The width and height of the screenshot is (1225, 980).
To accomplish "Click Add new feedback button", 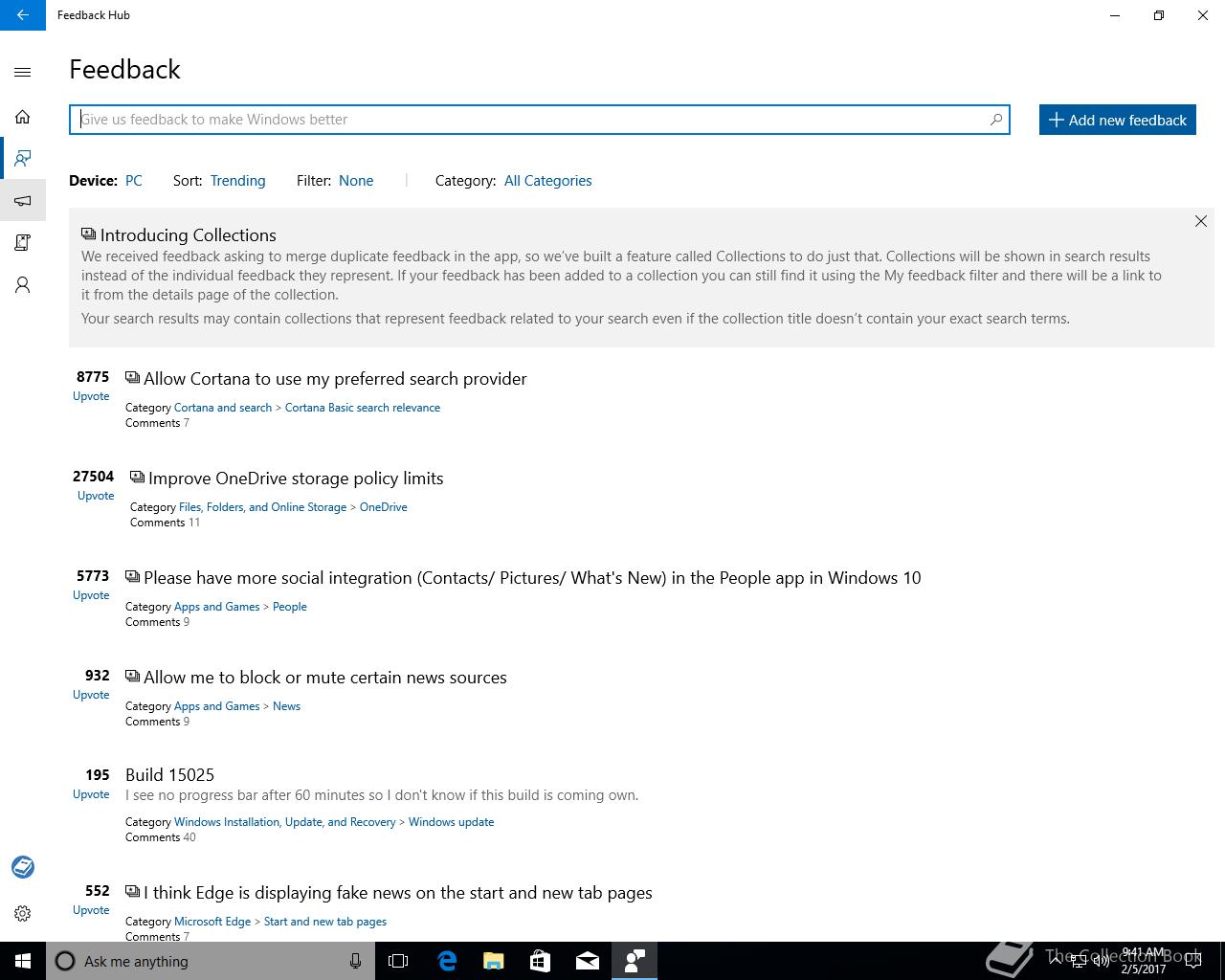I will 1118,120.
